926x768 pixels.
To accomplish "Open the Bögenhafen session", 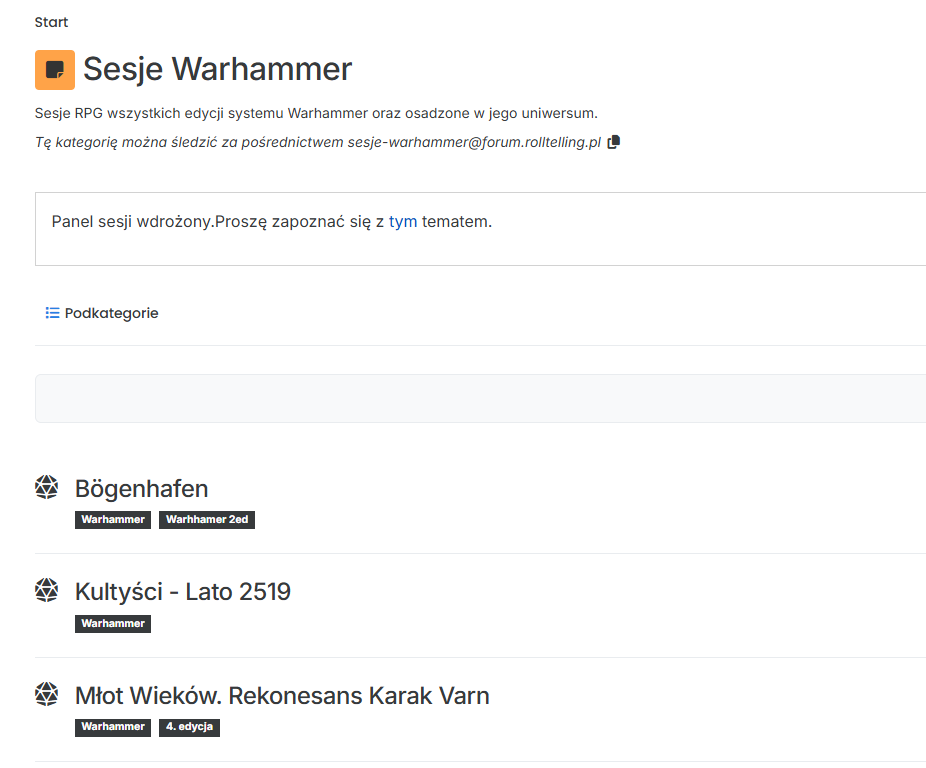I will [141, 489].
